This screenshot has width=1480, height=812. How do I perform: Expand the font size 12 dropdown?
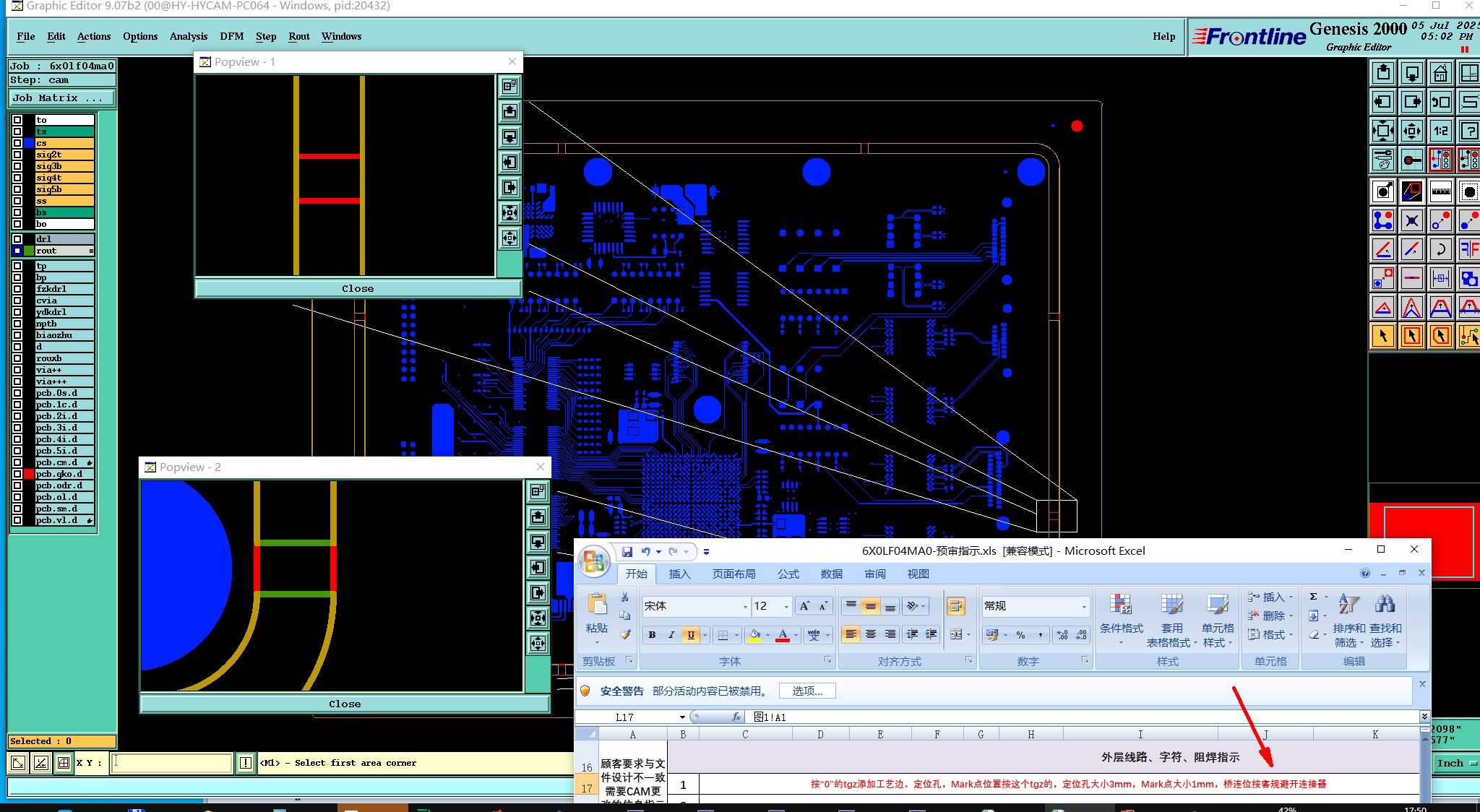786,607
